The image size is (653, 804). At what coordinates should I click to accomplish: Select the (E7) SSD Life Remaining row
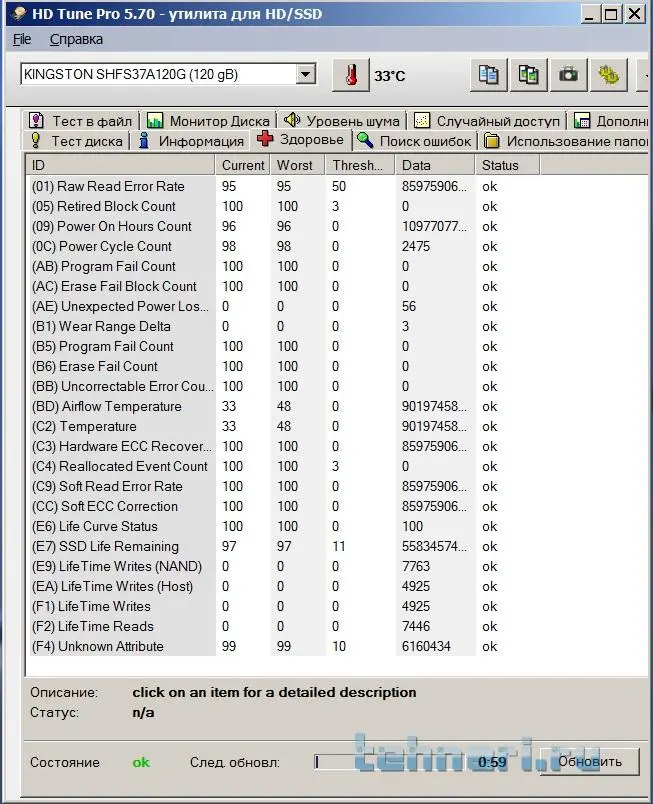[x=336, y=546]
